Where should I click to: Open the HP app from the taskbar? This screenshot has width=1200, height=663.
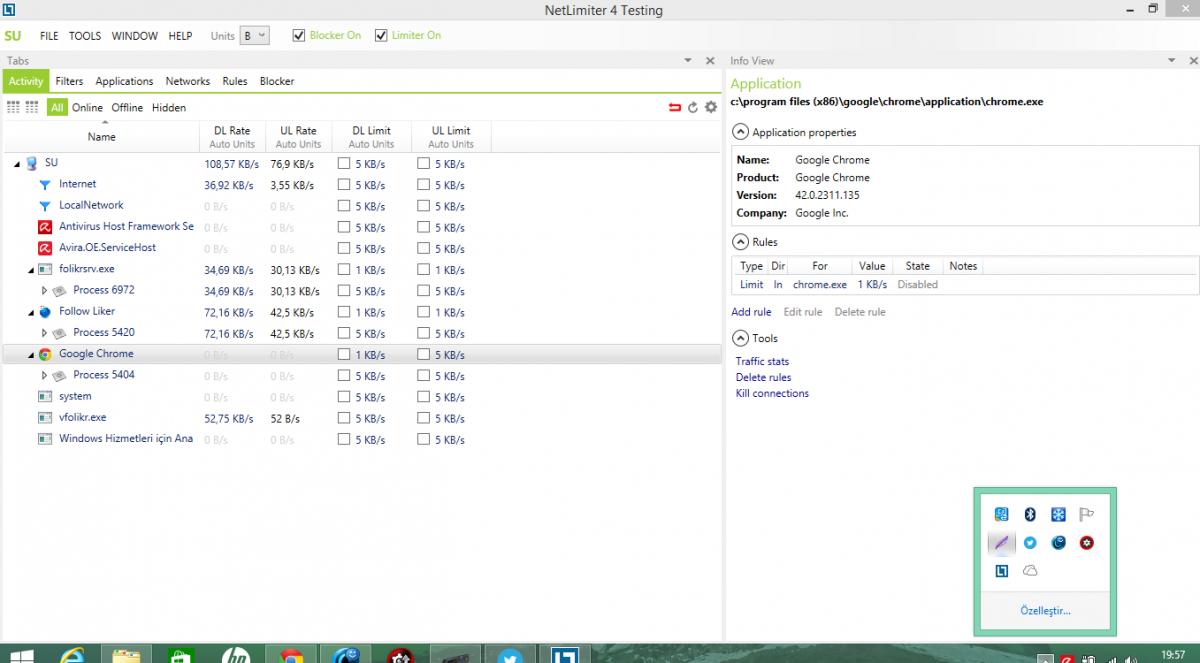(237, 654)
